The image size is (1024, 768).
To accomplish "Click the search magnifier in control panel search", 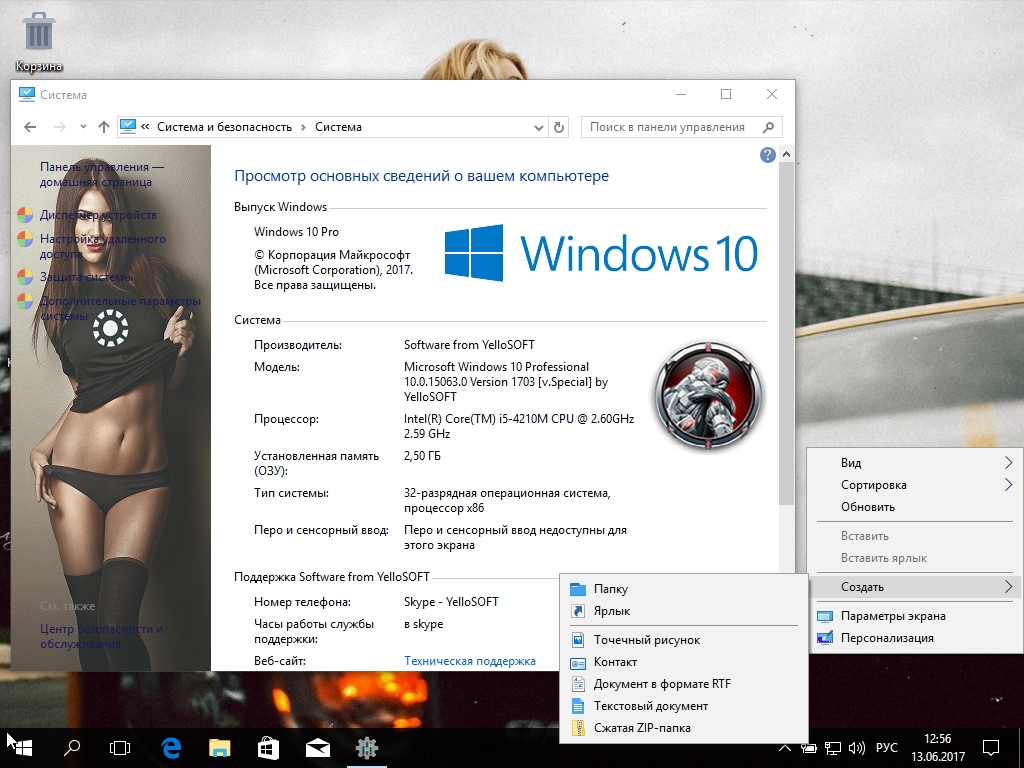I will [769, 127].
